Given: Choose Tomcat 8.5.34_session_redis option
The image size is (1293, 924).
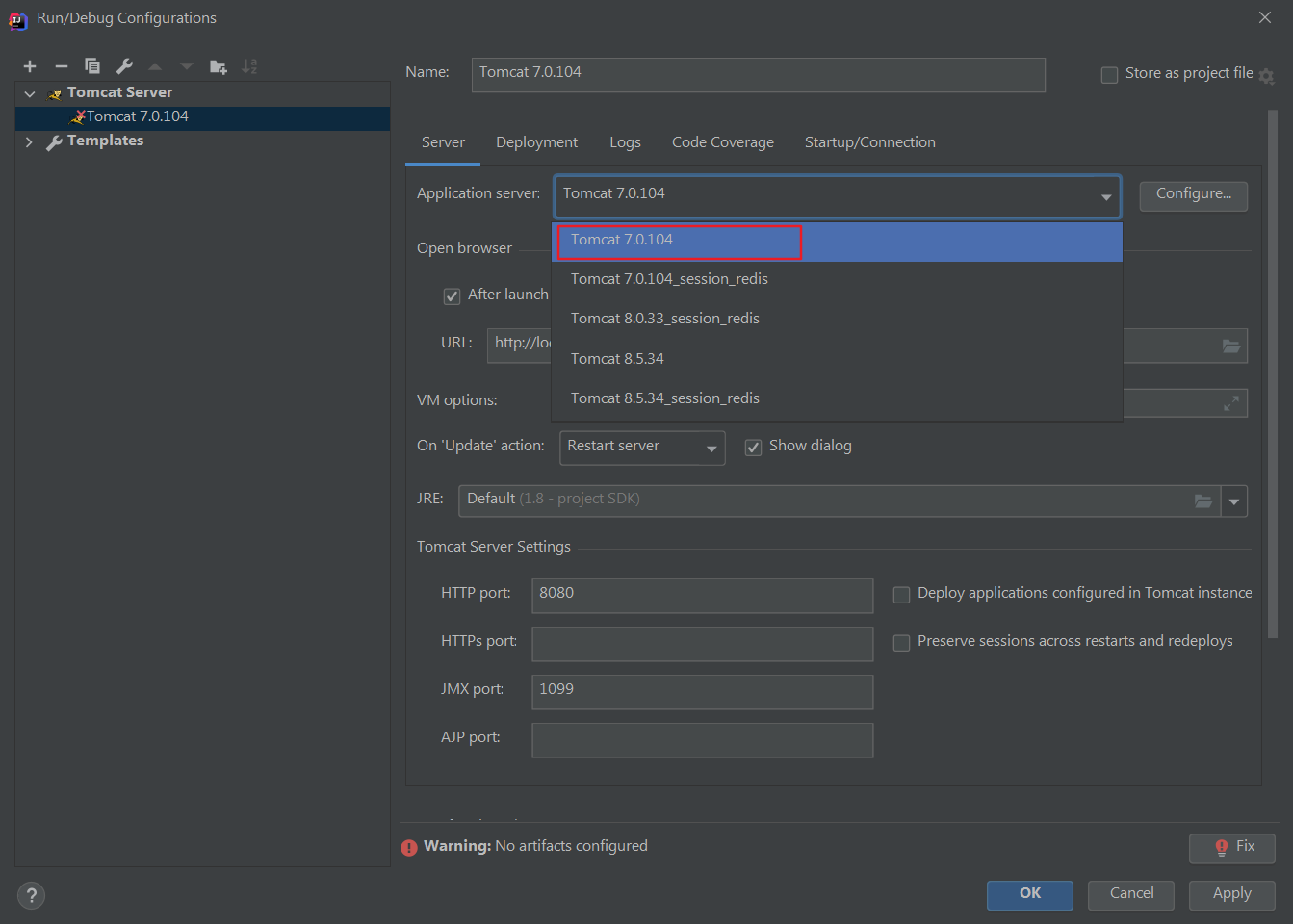Looking at the screenshot, I should 837,398.
